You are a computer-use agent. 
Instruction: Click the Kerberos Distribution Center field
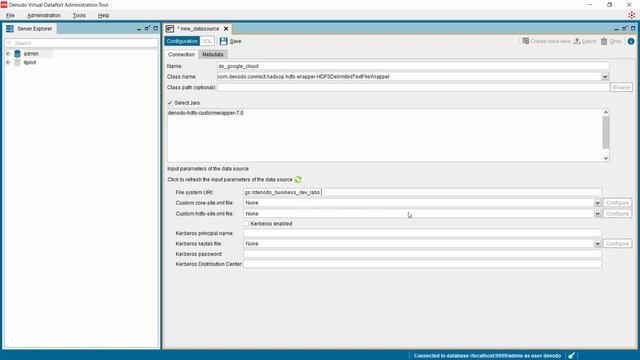422,264
